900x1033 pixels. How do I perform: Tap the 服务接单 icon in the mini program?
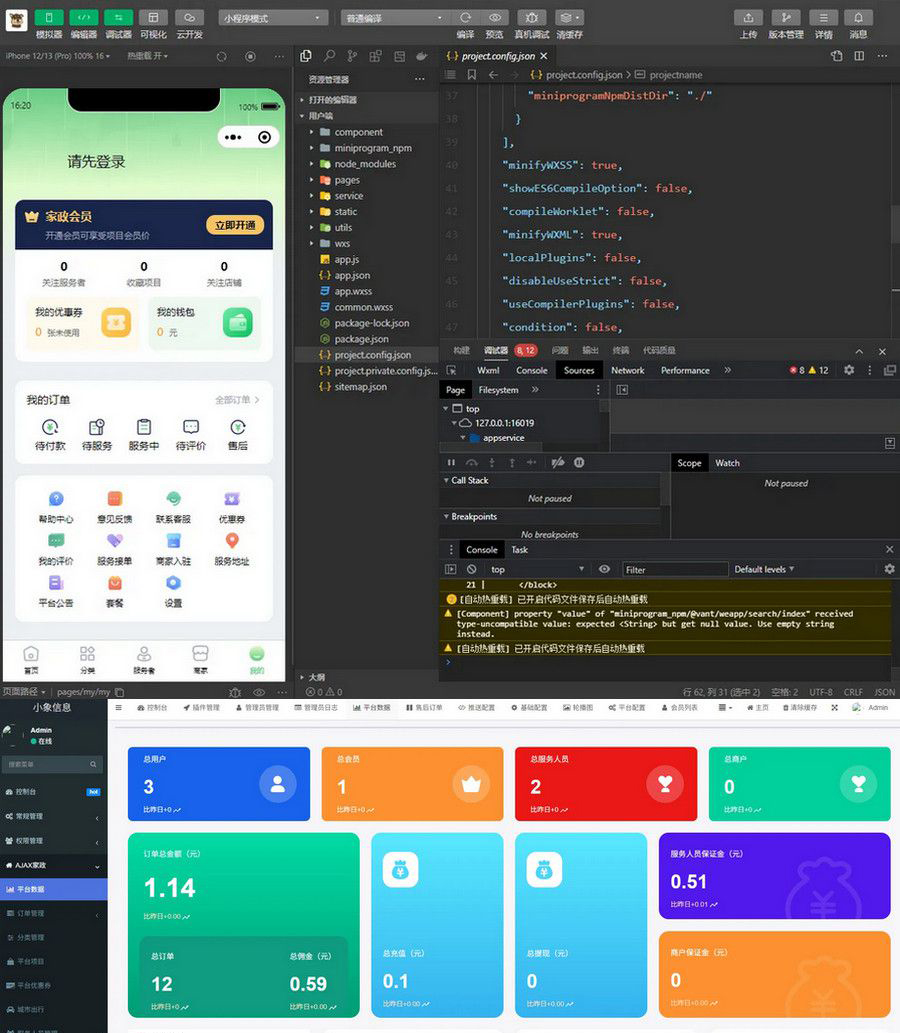115,540
